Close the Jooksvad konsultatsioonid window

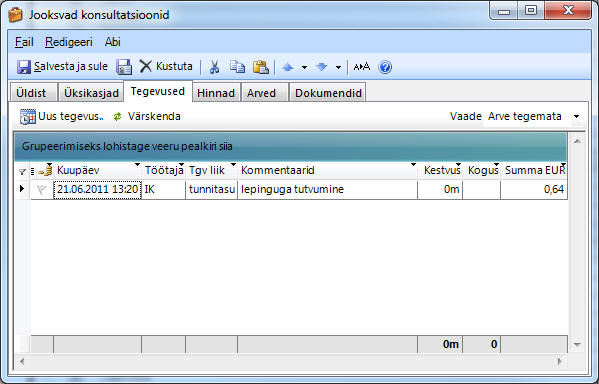pos(568,11)
